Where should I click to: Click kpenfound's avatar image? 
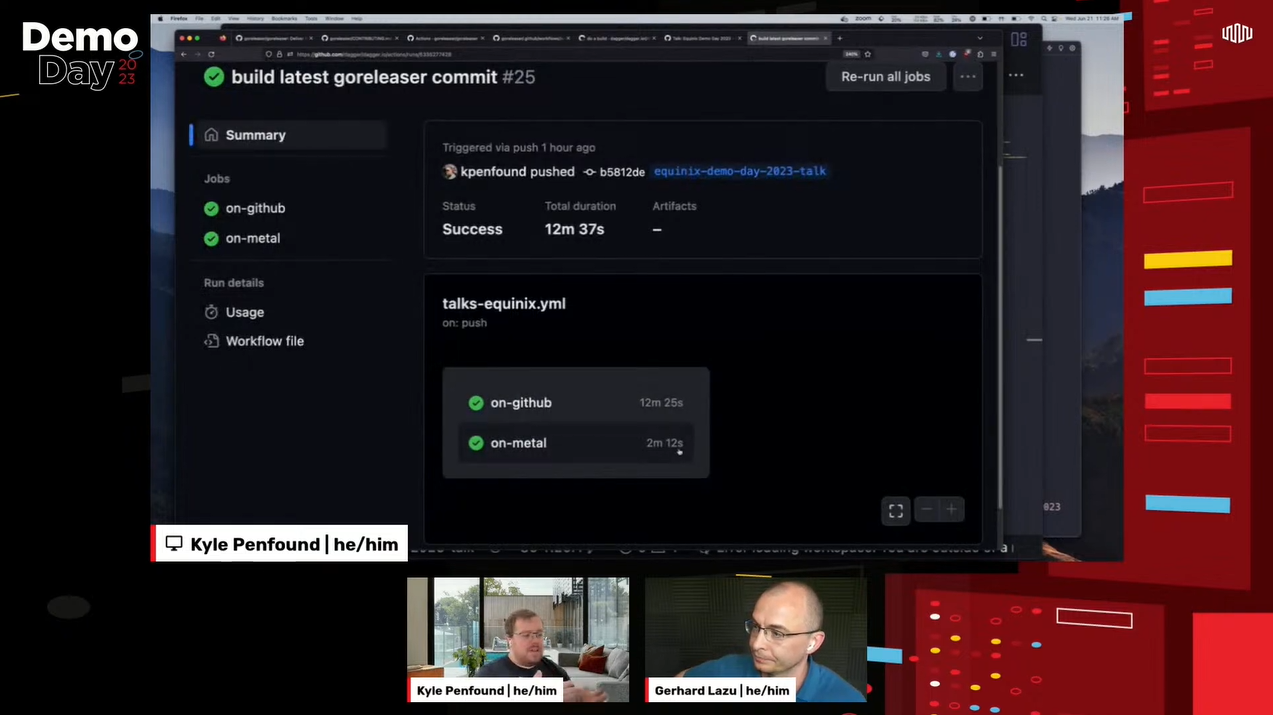tap(450, 171)
